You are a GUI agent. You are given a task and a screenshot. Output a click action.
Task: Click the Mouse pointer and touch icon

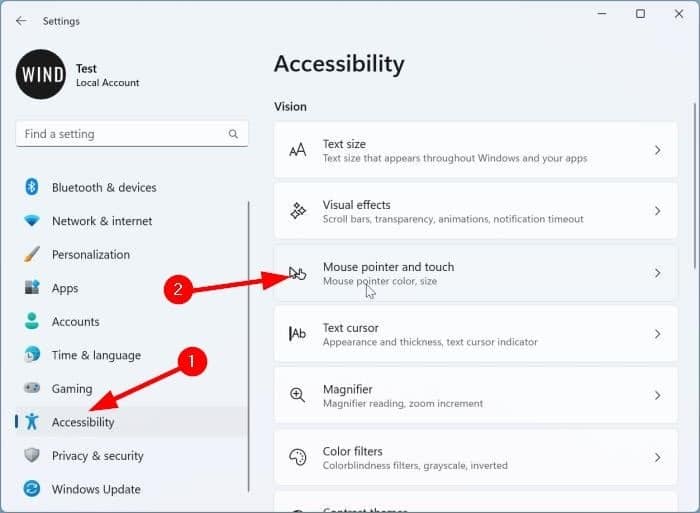(x=298, y=273)
